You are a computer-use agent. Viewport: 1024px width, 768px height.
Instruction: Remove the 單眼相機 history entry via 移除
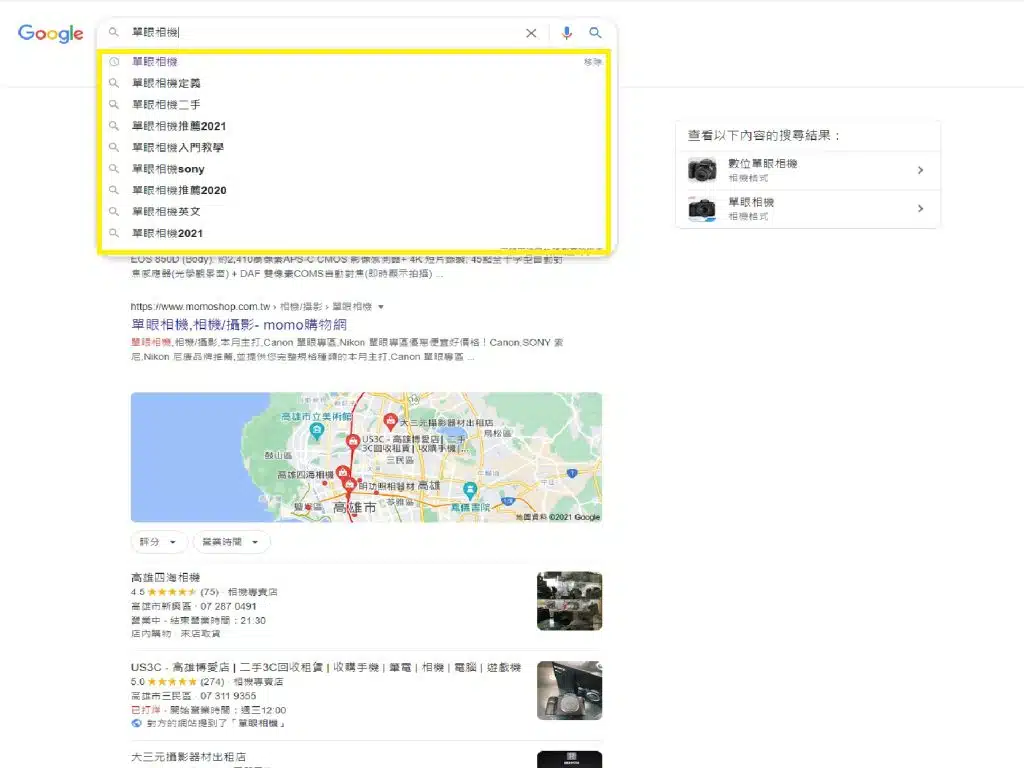(591, 61)
